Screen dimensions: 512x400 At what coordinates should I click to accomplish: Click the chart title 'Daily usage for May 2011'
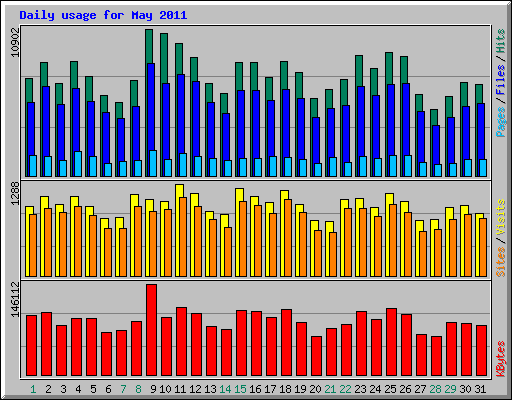[103, 15]
